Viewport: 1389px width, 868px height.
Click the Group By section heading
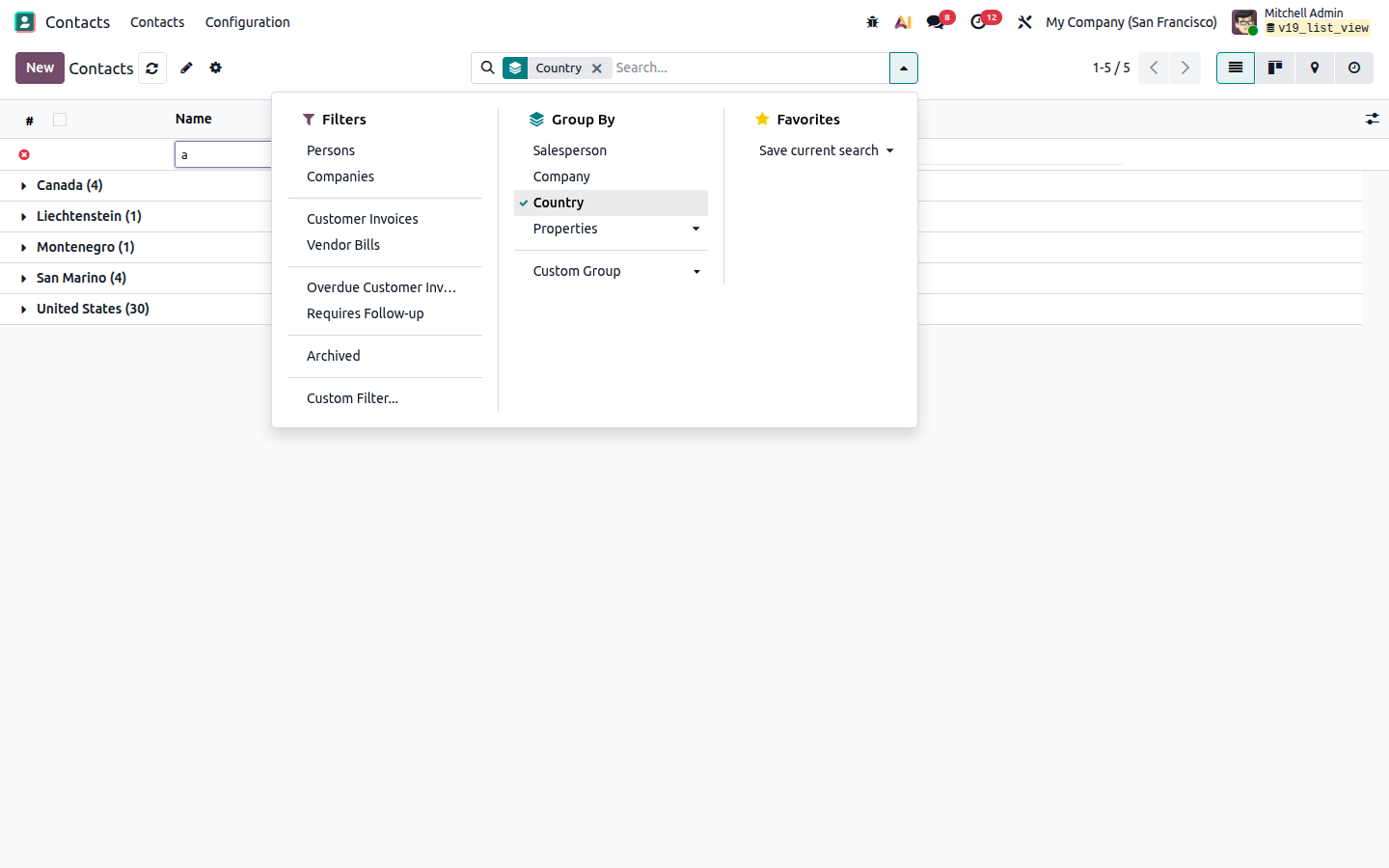572,120
